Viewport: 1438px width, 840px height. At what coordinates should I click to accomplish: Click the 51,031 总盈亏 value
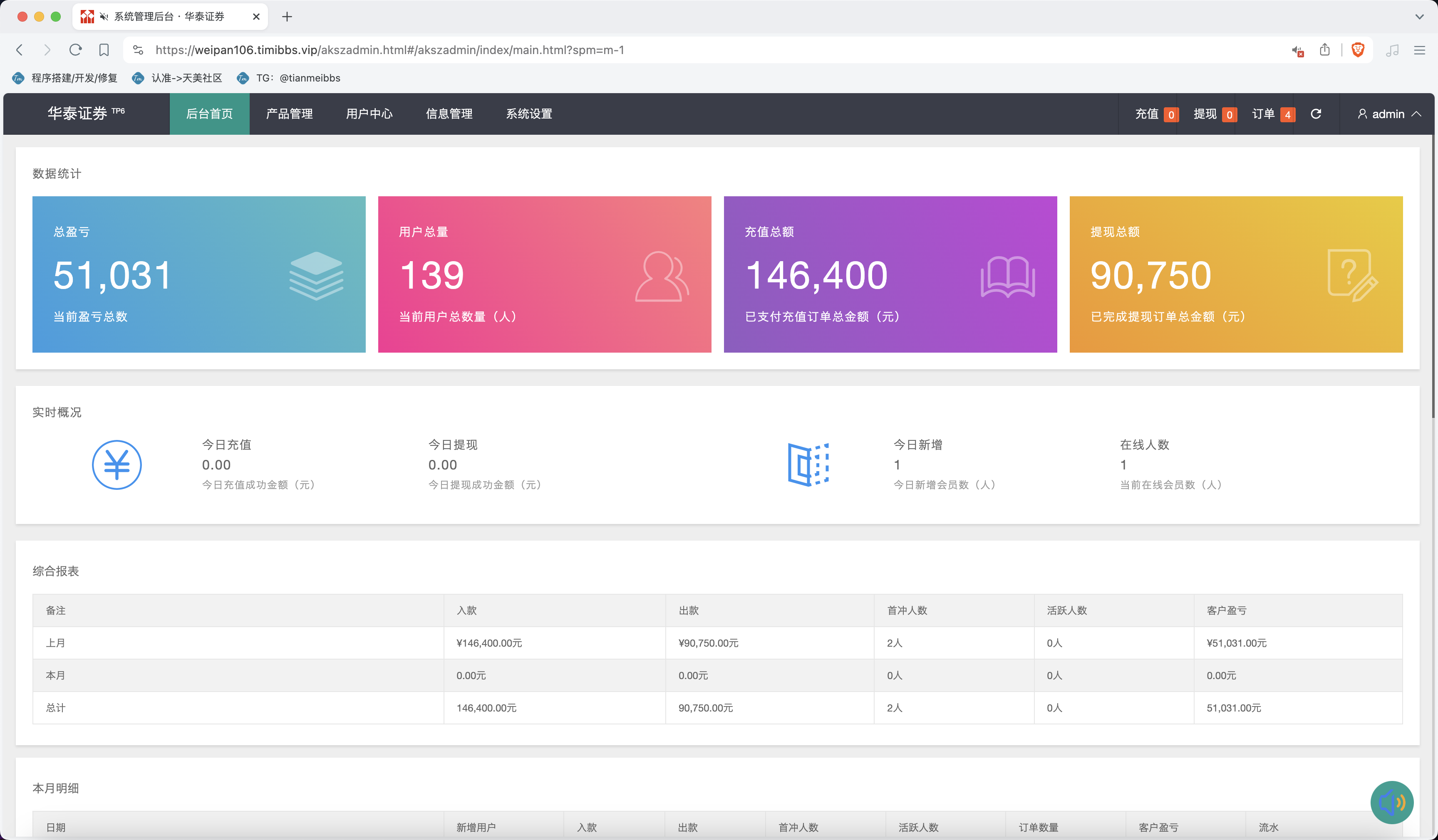(112, 275)
